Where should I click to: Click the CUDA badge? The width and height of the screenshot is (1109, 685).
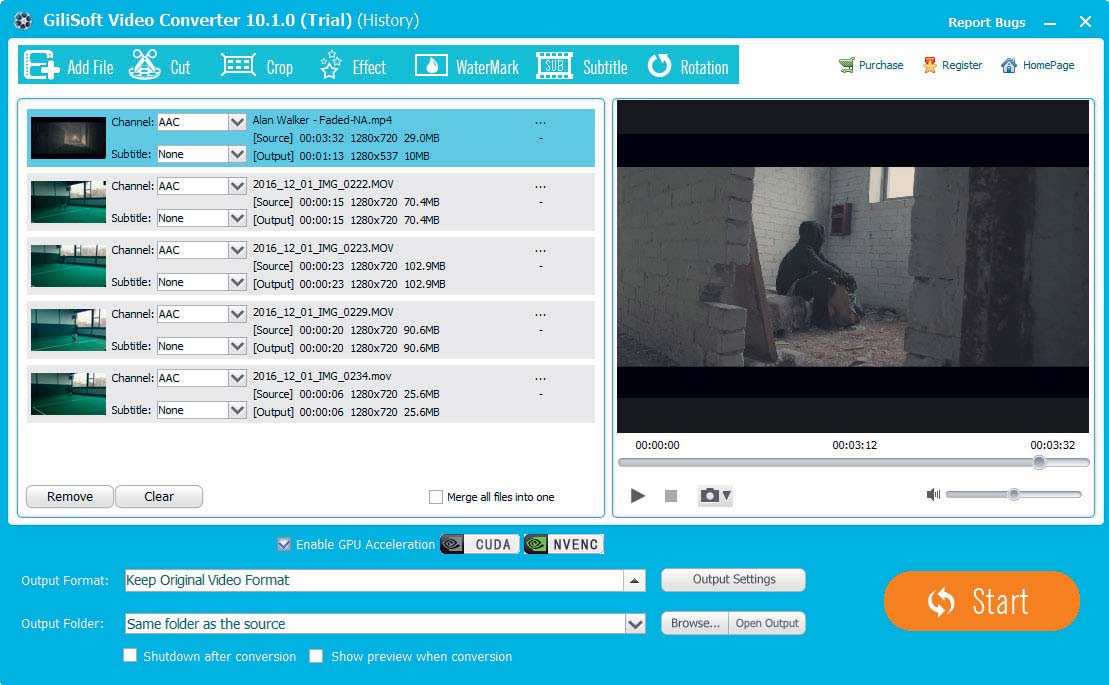(480, 544)
